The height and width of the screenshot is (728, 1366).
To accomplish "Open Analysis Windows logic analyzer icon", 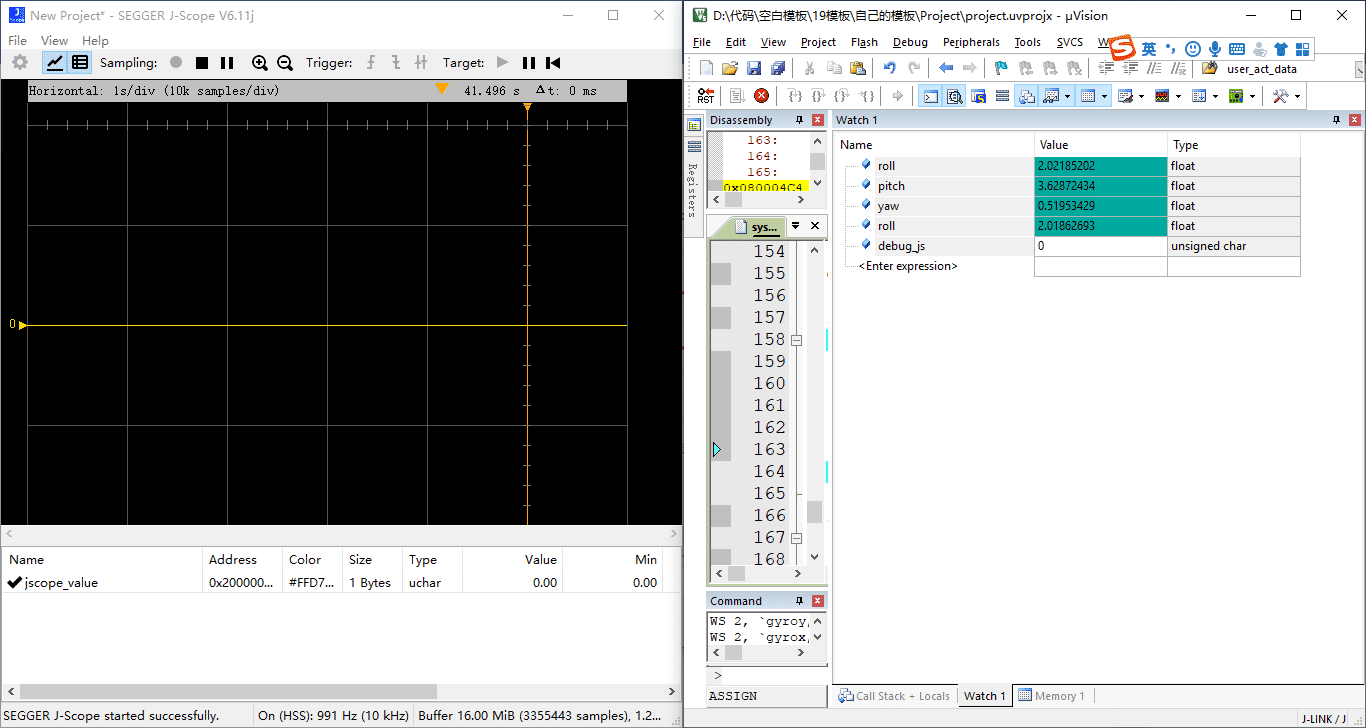I will [1162, 96].
